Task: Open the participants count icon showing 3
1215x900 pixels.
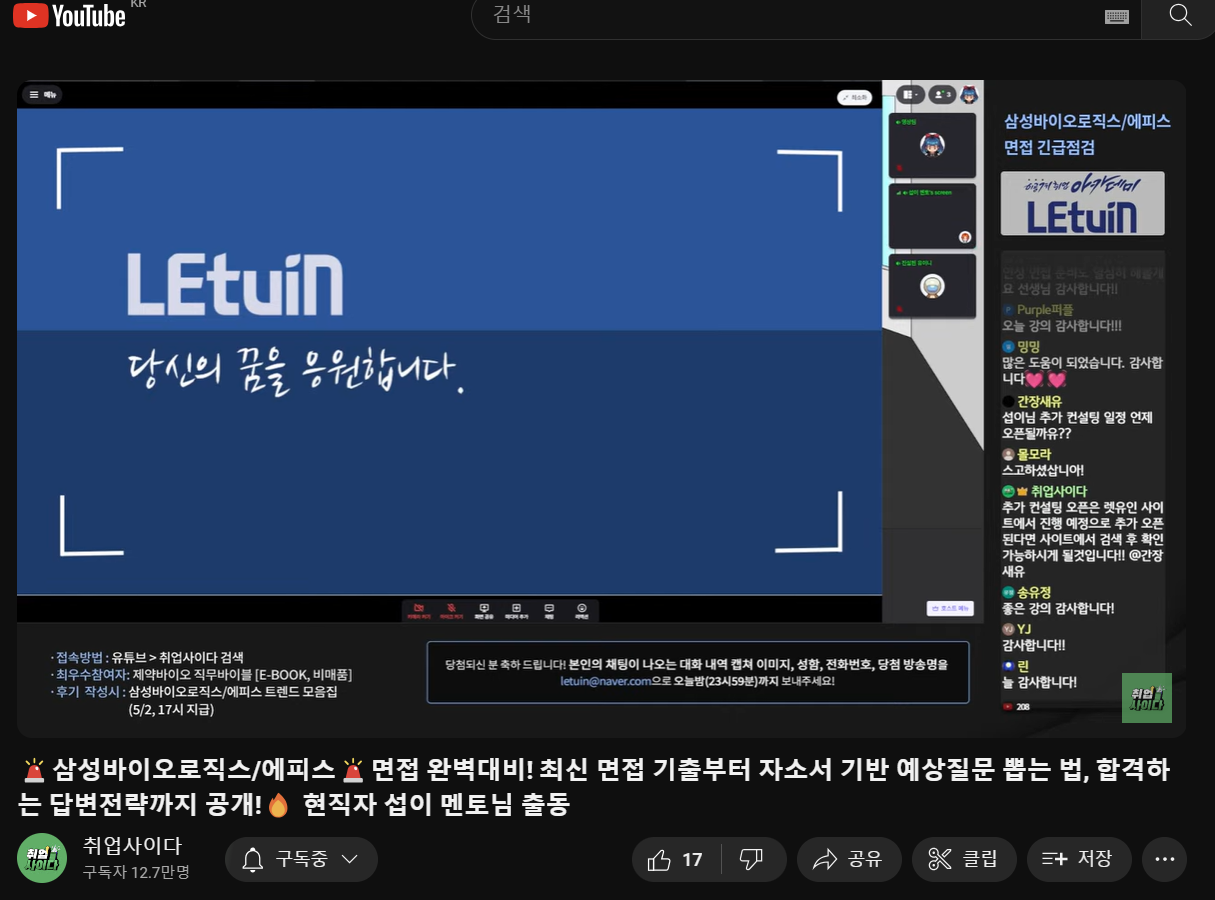Action: (x=941, y=95)
